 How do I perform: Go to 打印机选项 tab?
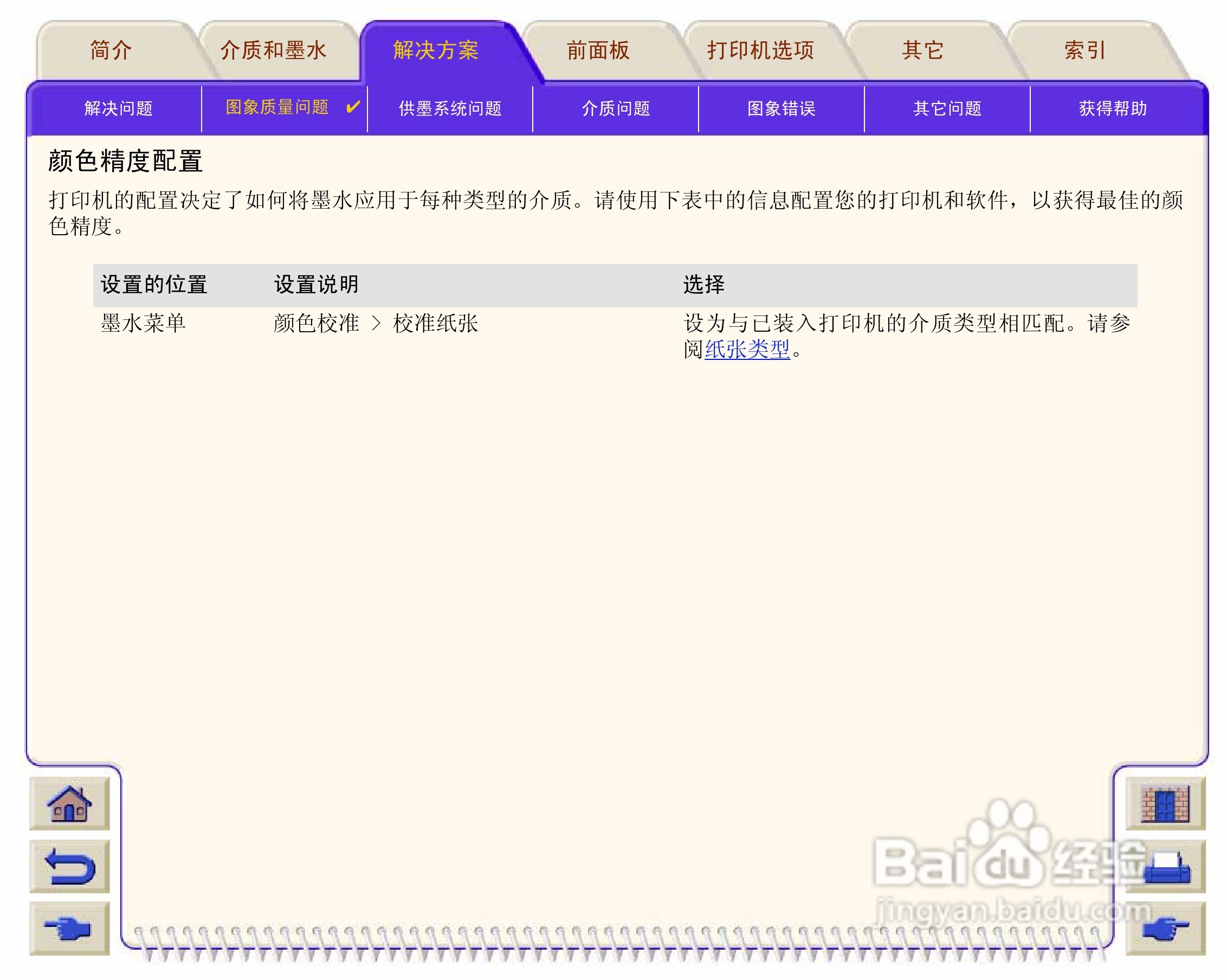(760, 50)
